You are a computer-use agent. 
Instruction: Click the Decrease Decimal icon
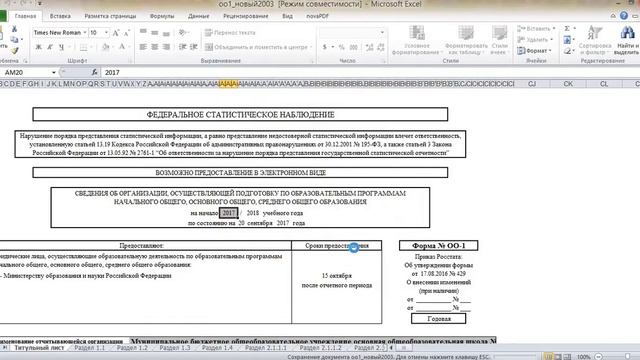381,47
